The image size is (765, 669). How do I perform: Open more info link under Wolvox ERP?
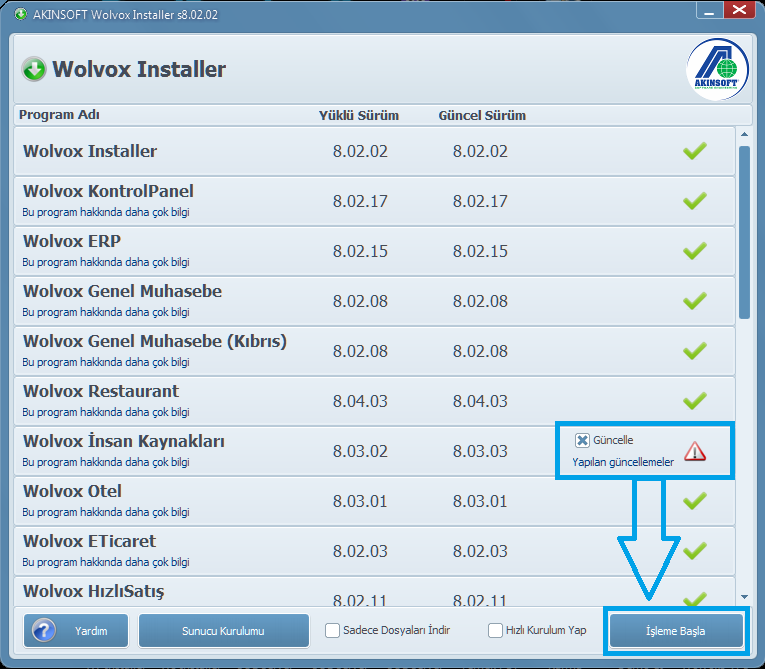[106, 262]
